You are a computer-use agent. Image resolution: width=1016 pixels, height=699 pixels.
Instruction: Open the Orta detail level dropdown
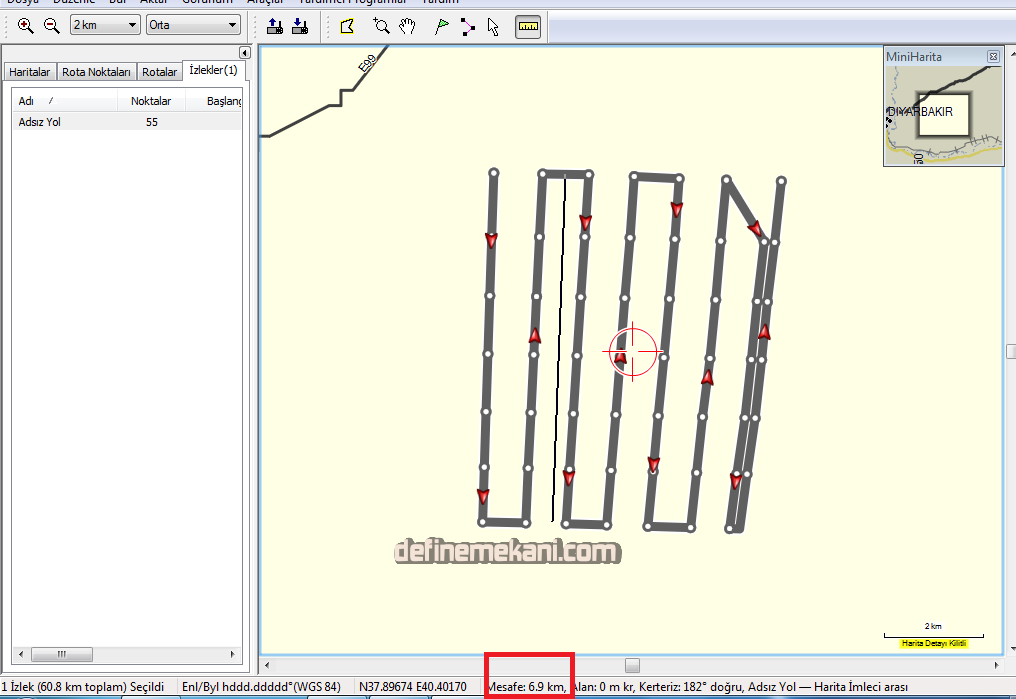[x=193, y=25]
